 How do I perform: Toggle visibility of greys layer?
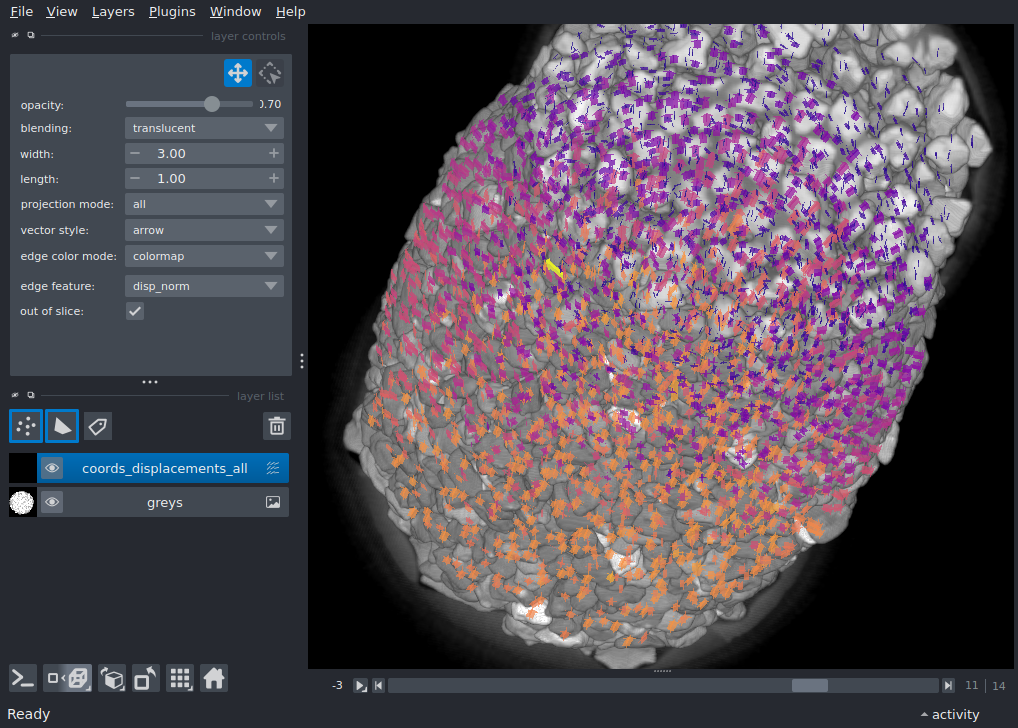(x=52, y=502)
